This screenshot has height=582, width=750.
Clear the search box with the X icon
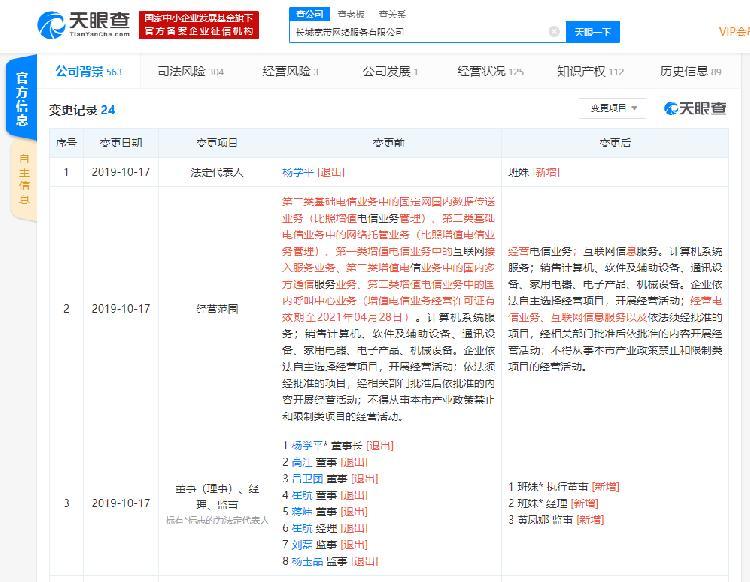554,32
